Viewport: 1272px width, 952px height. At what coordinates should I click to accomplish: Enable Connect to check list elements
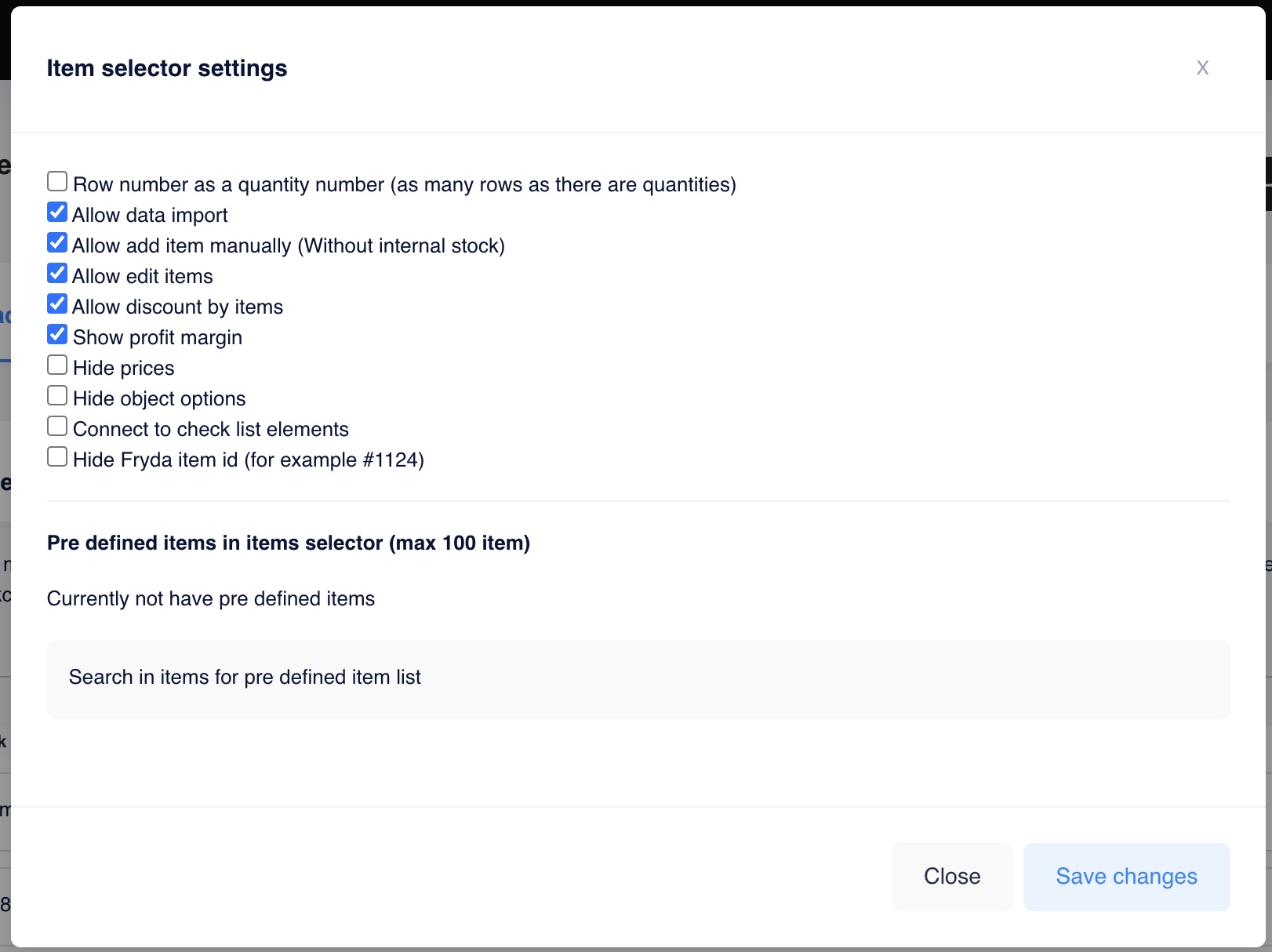coord(57,427)
